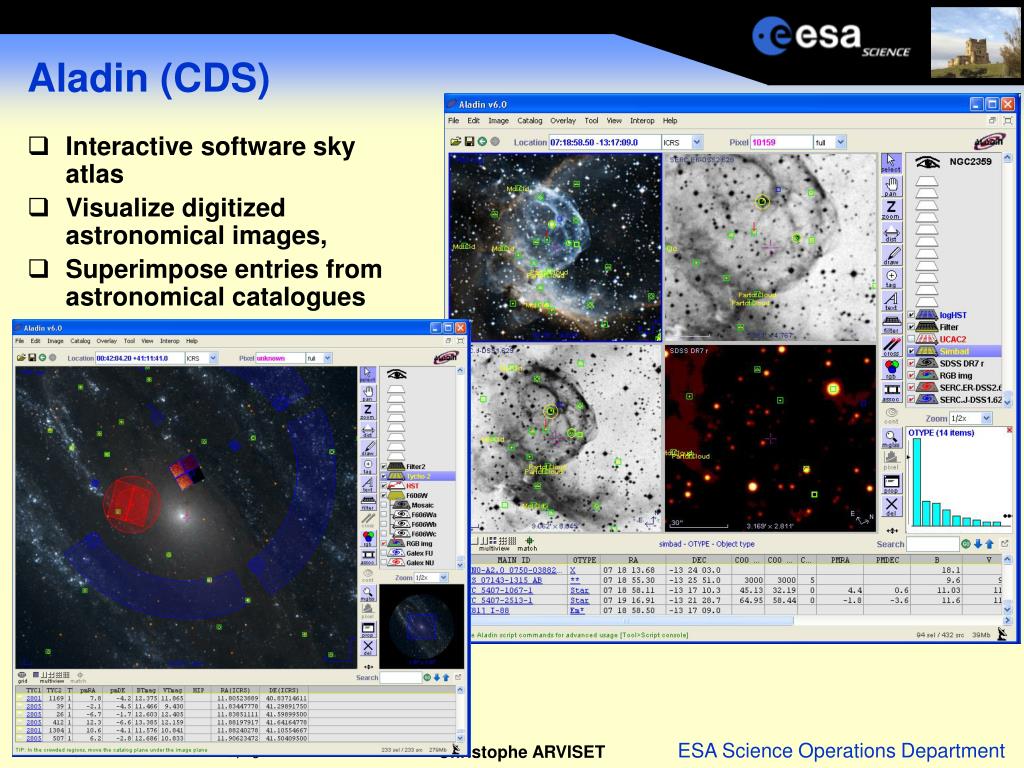This screenshot has height=768, width=1024.
Task: Open the C 5407-1067-1 link in table
Action: 502,590
